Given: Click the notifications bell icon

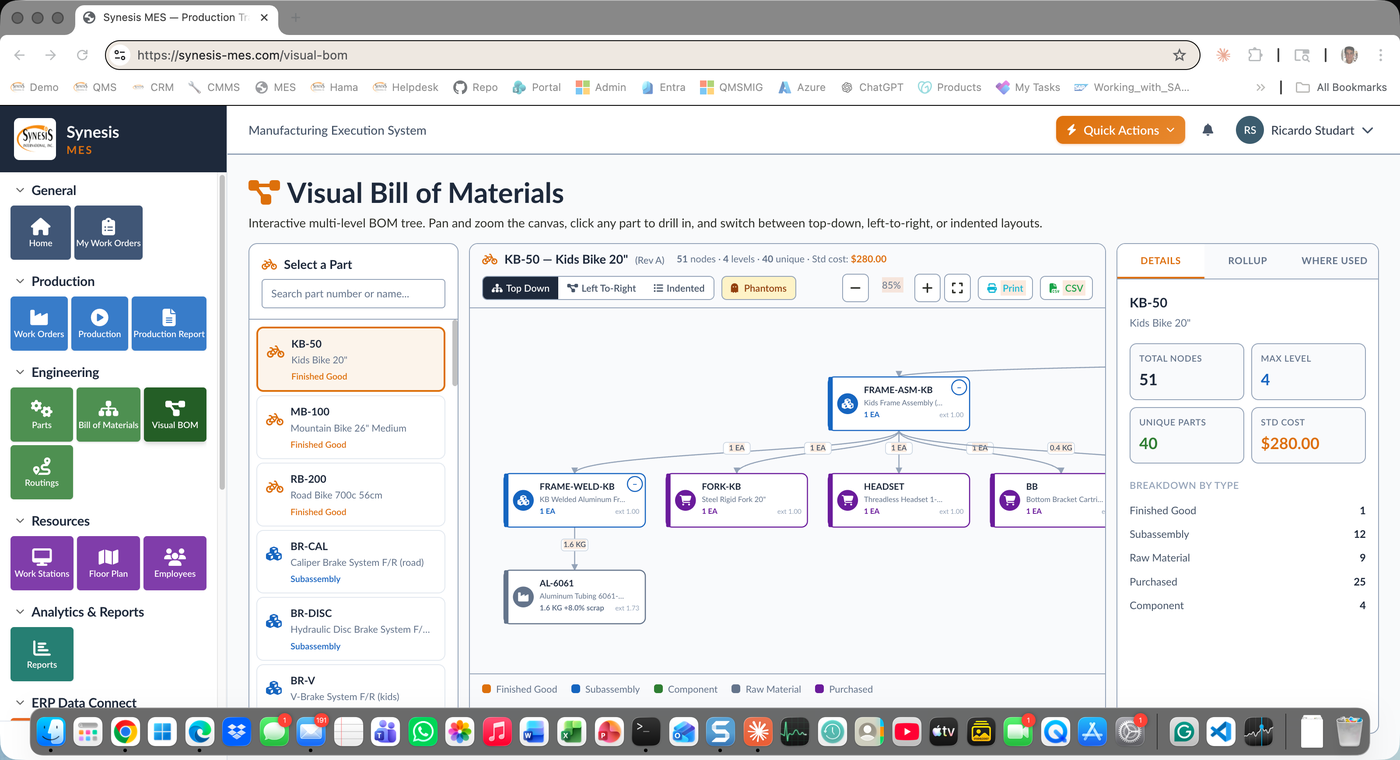Looking at the screenshot, I should 1208,130.
